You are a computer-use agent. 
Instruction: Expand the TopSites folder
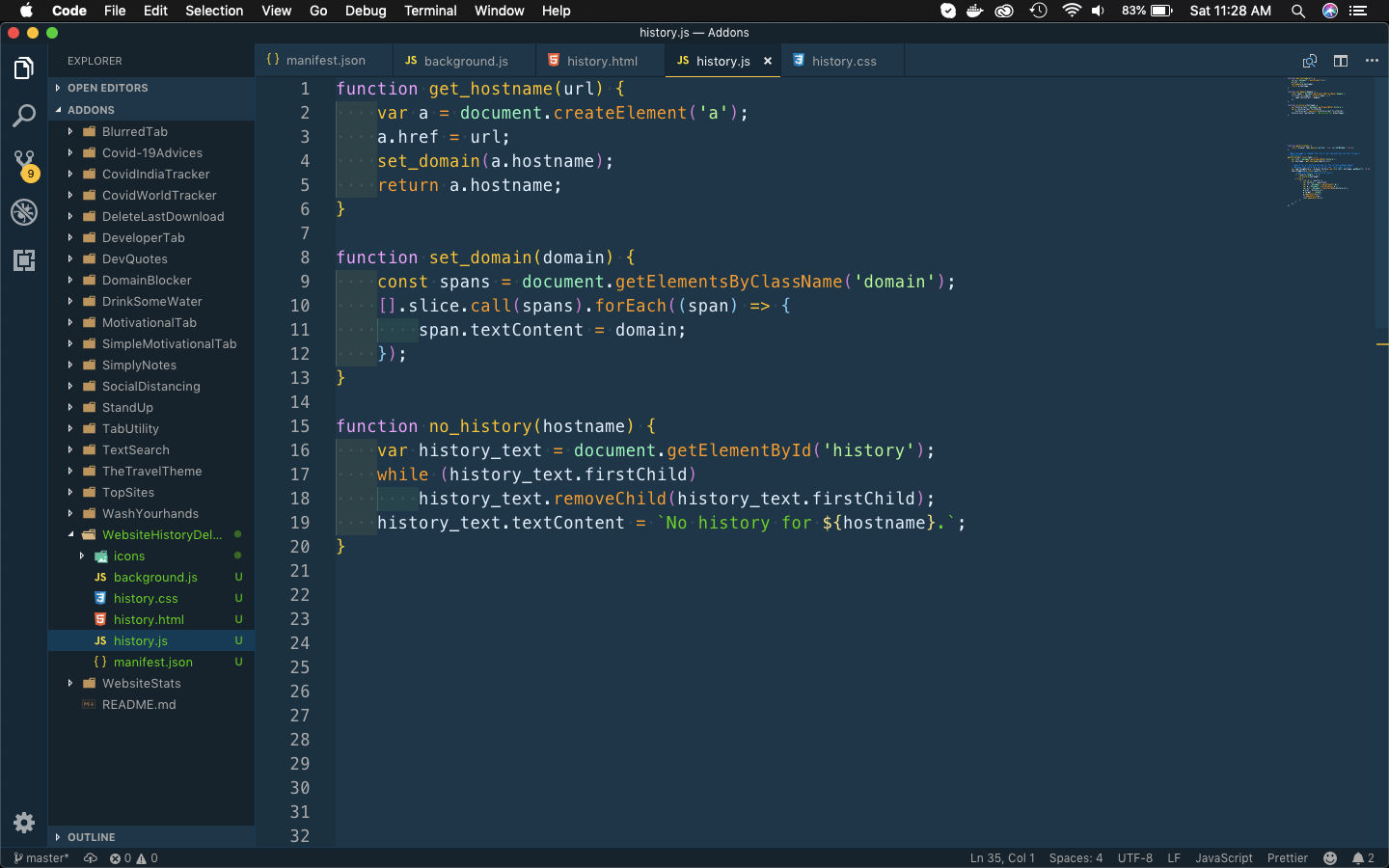click(151, 492)
